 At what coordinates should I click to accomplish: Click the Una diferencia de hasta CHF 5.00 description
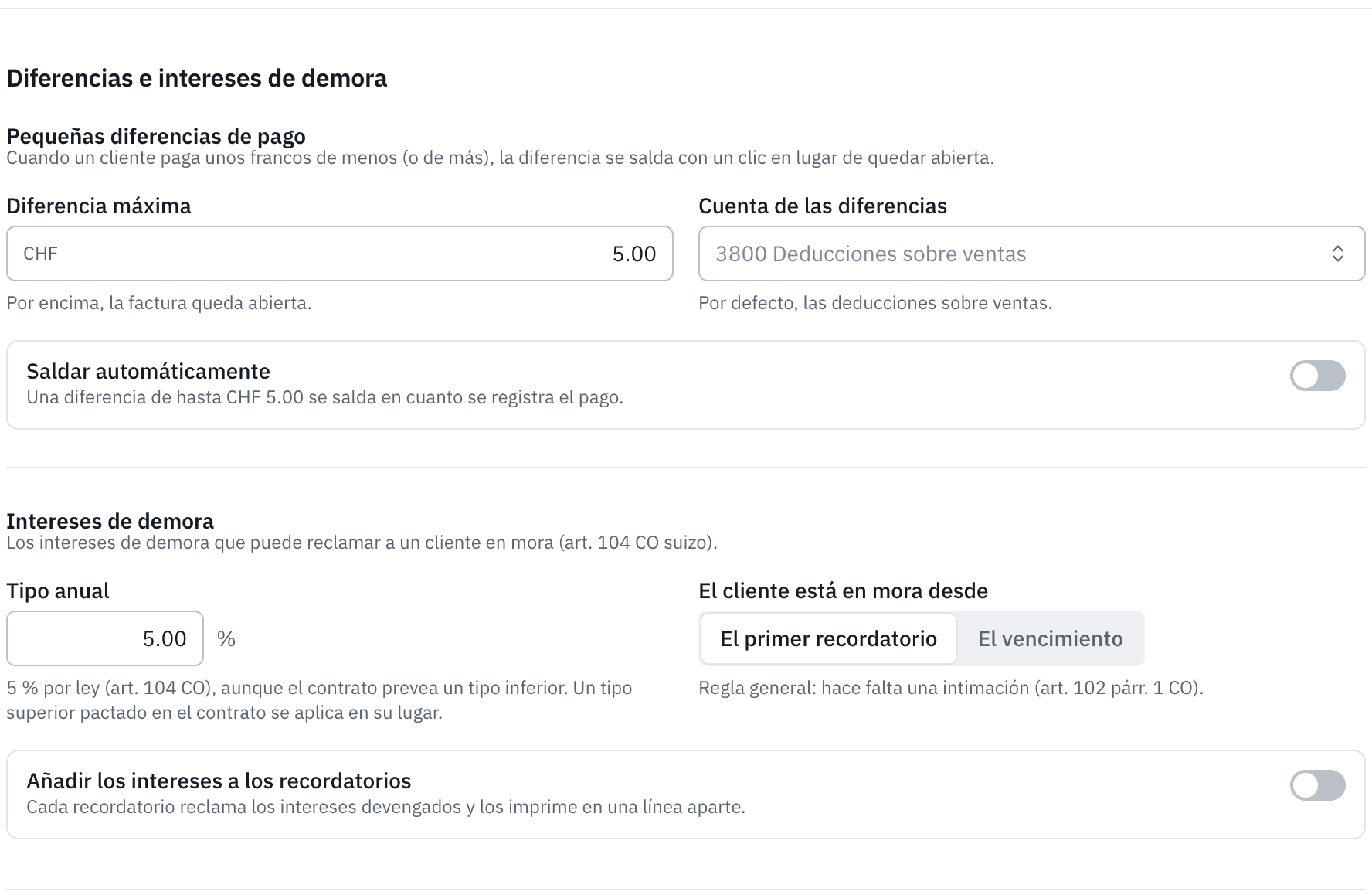(x=324, y=397)
